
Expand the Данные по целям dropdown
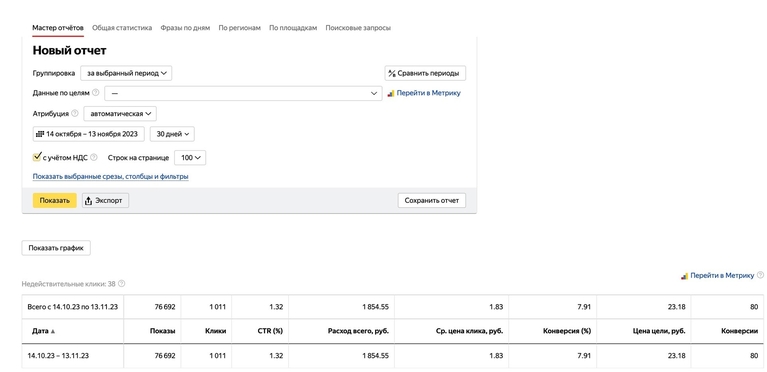coord(243,93)
